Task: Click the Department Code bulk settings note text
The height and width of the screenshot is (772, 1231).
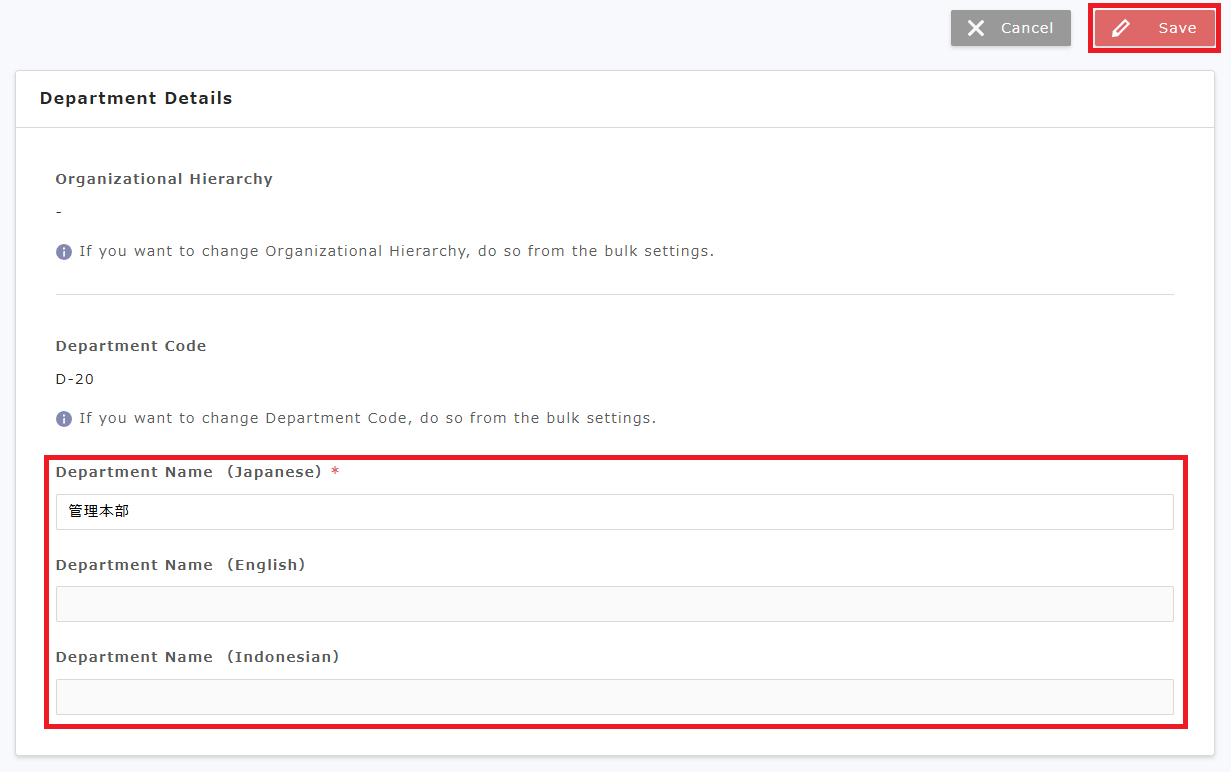Action: [x=367, y=418]
